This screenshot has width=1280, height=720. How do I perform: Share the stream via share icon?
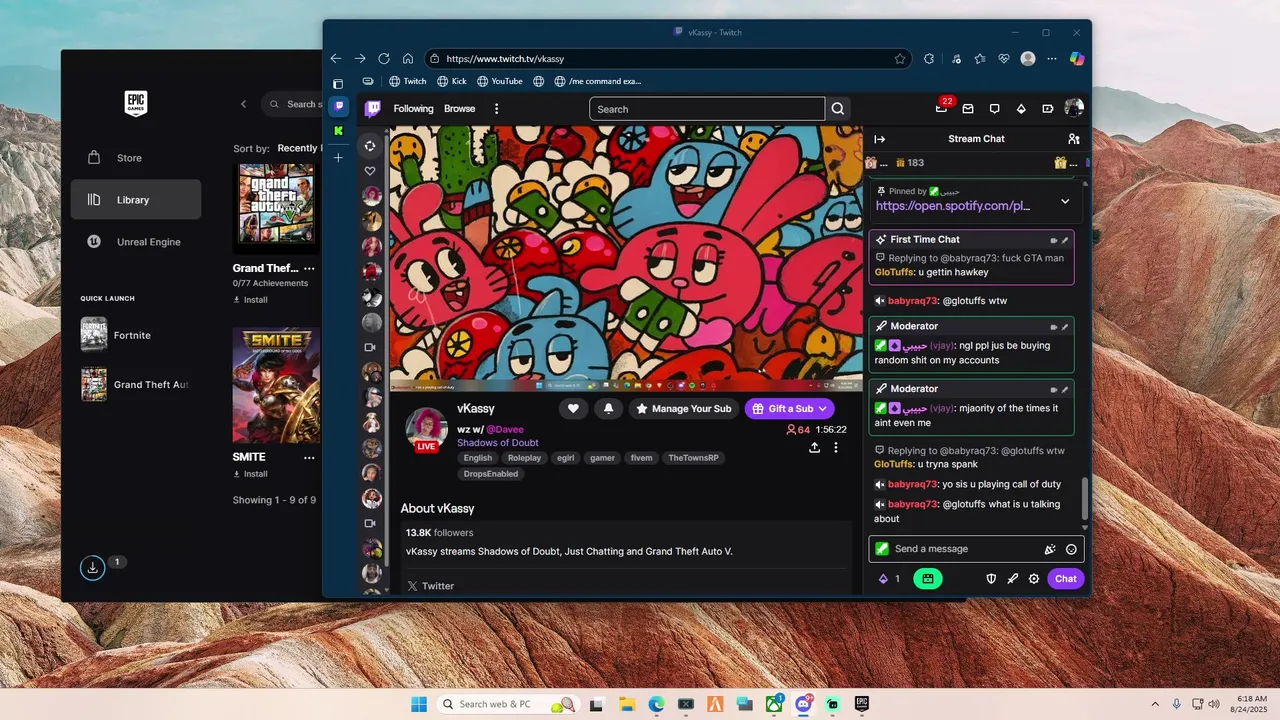pyautogui.click(x=814, y=448)
